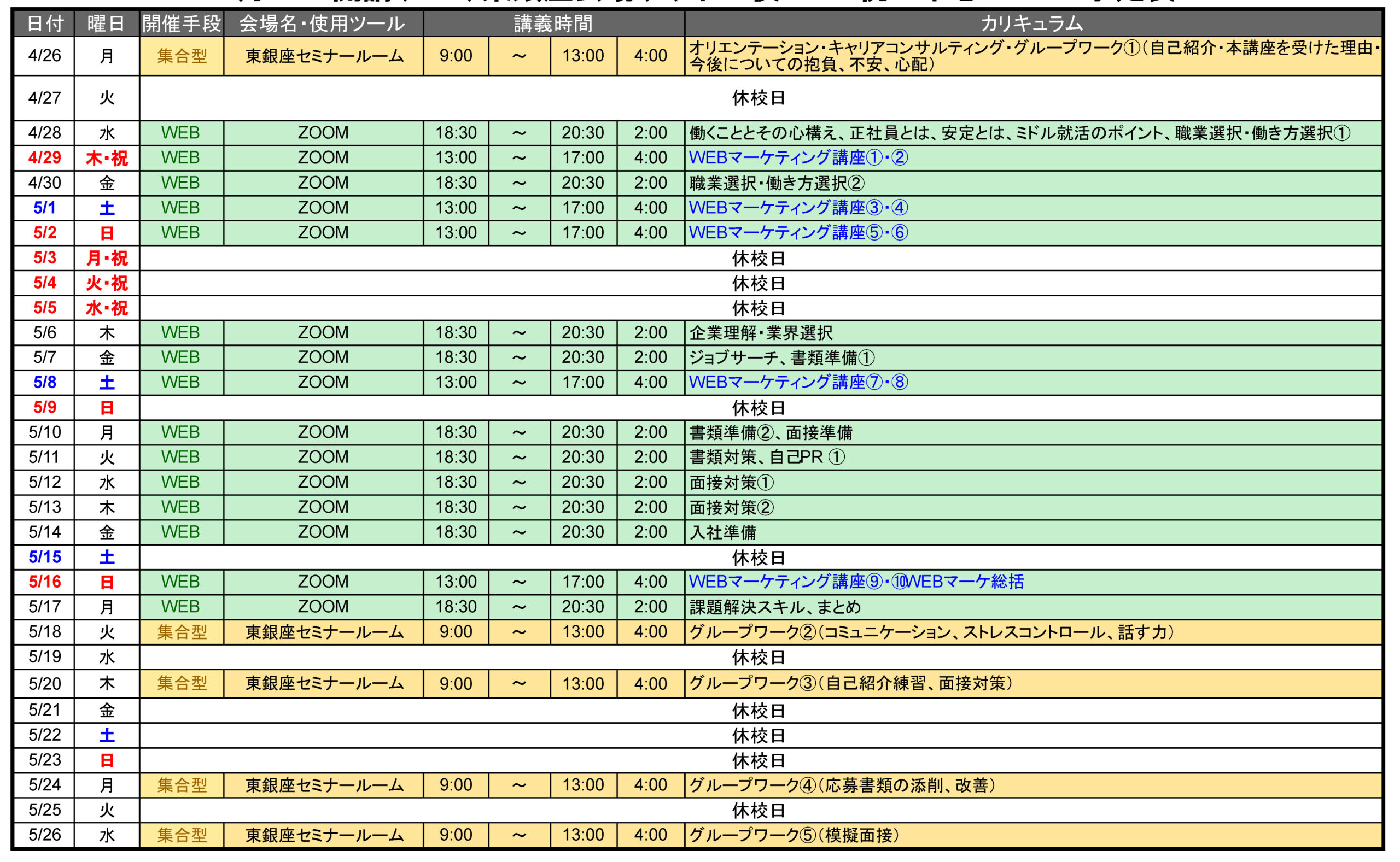Click 書類準備②、面接準備 curriculum cell
Screen dimensions: 1400x862
point(1032,433)
